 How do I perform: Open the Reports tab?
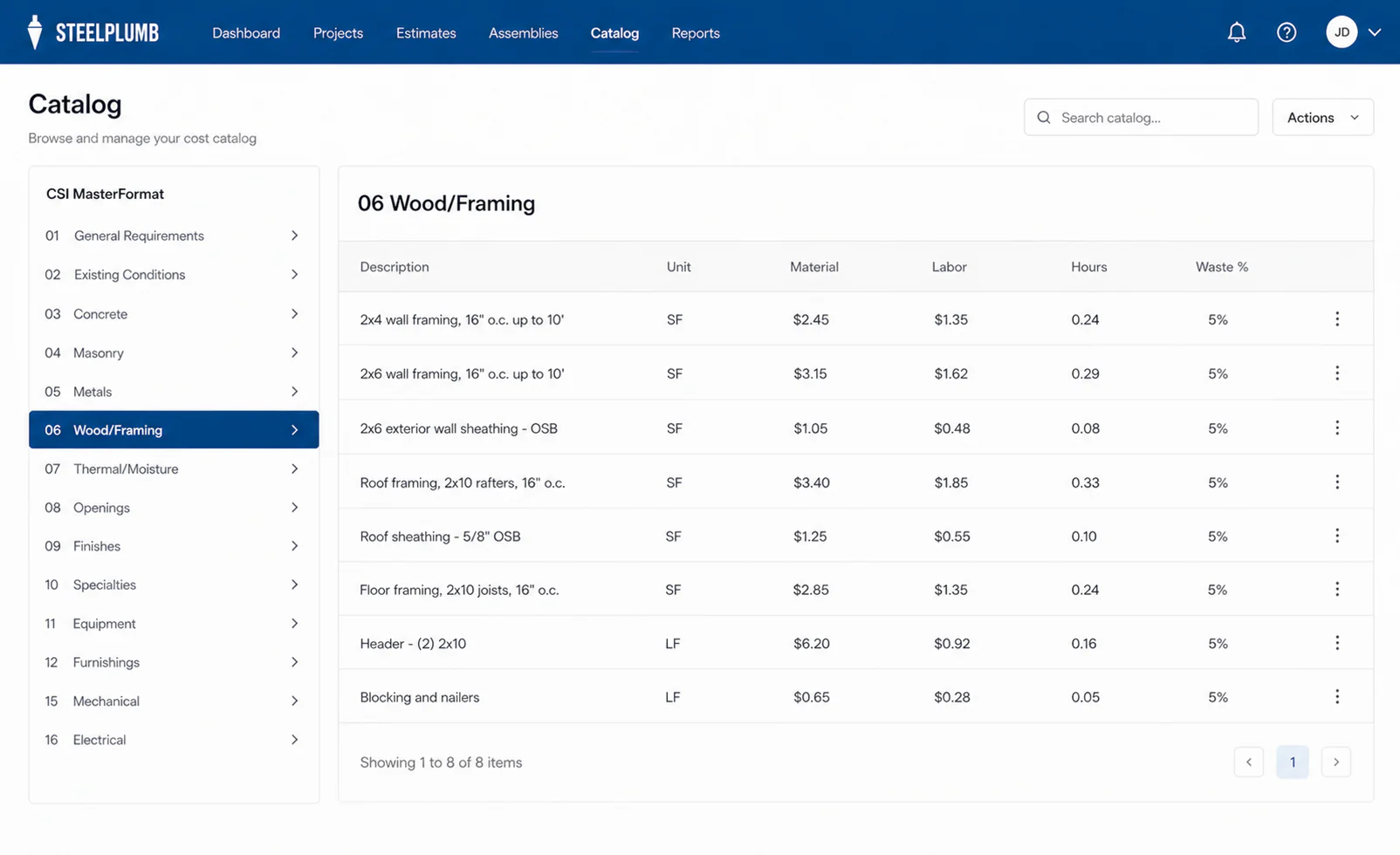(x=696, y=33)
